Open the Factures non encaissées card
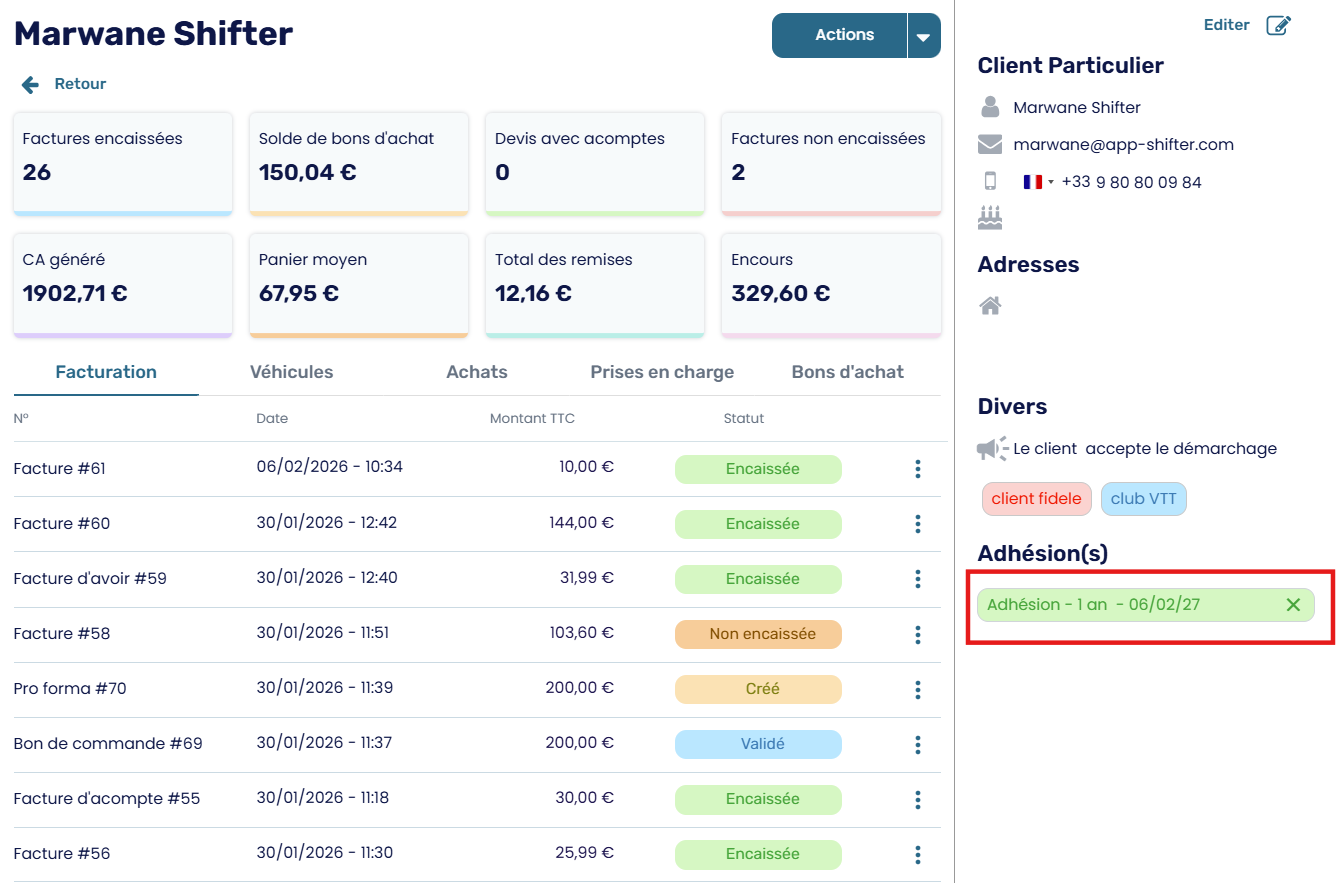Screen dimensions: 1336x883 click(831, 164)
